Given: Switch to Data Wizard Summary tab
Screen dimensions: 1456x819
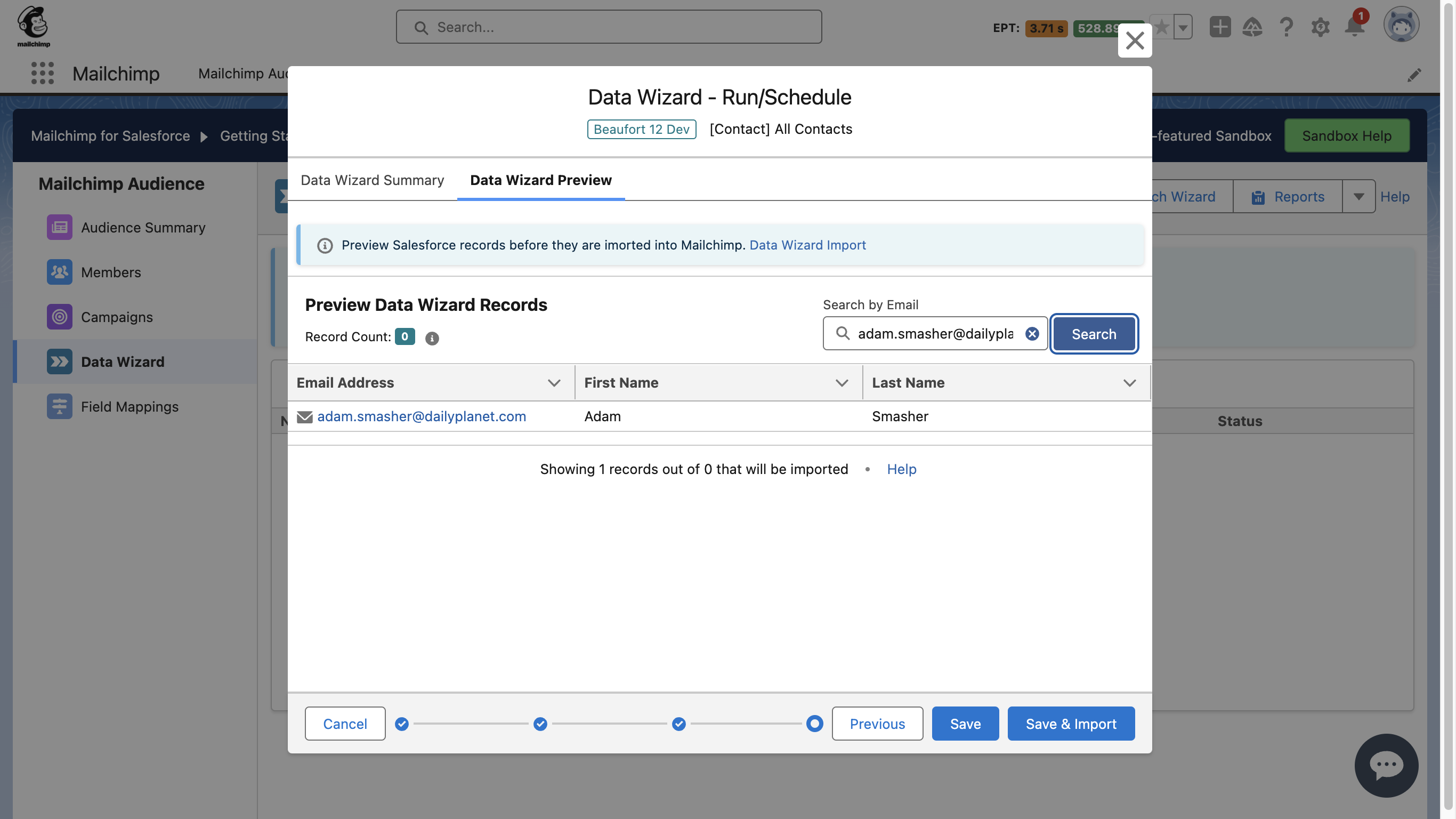Looking at the screenshot, I should coord(373,180).
